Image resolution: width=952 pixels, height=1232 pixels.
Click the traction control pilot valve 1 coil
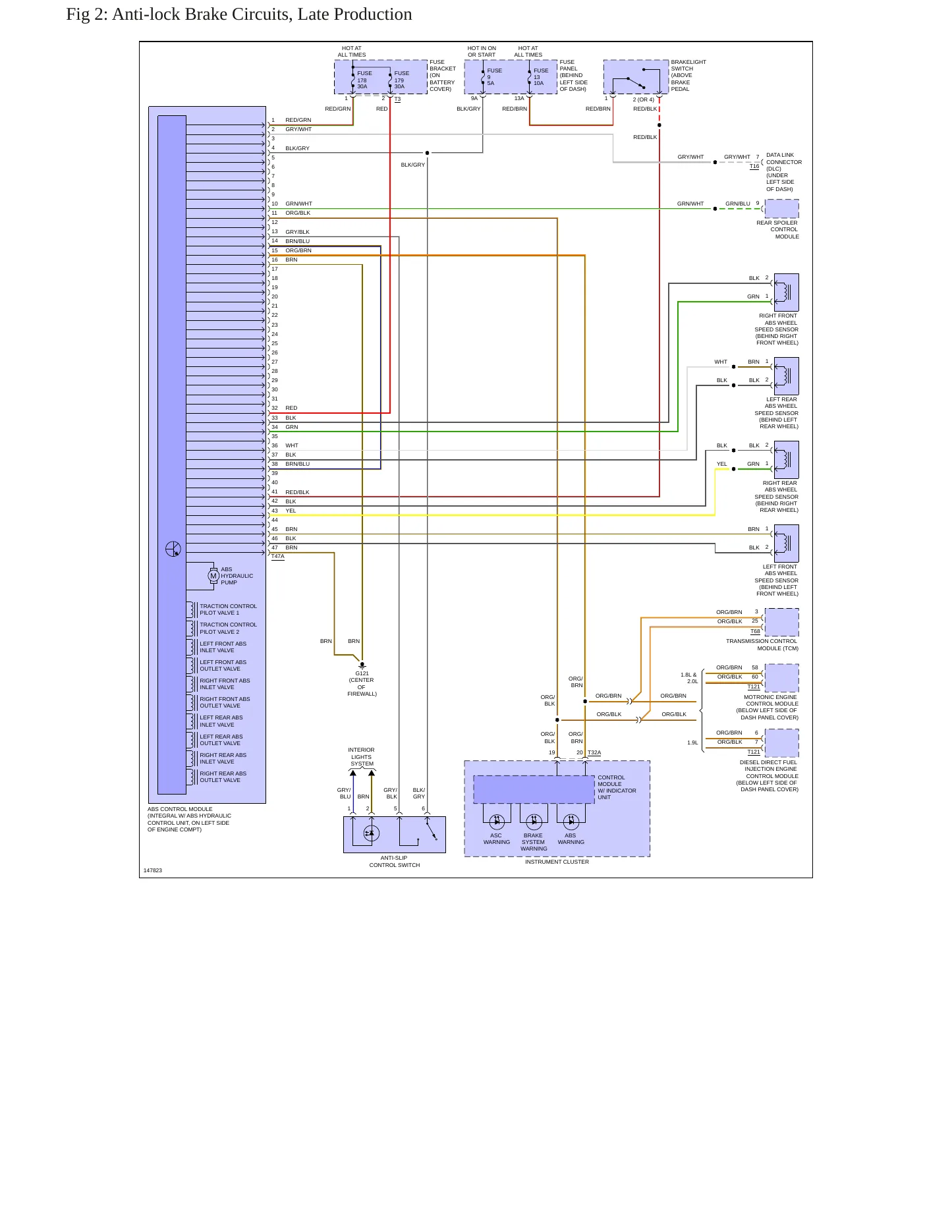pyautogui.click(x=192, y=609)
